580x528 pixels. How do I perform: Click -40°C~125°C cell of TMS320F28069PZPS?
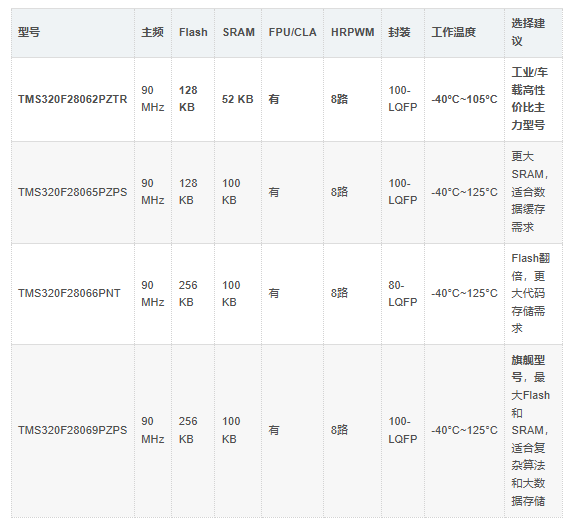pos(464,430)
